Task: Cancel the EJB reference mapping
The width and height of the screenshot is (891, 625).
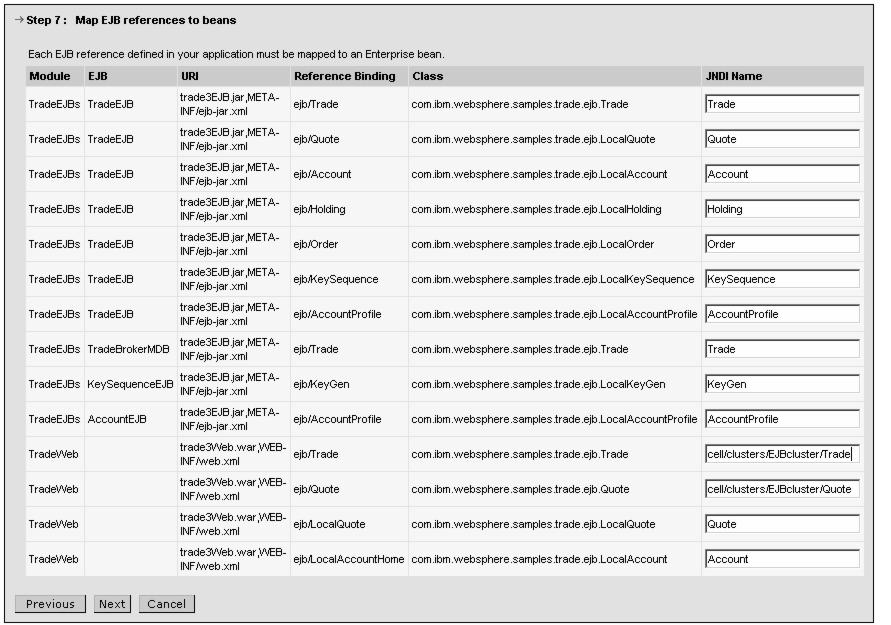Action: pos(166,603)
